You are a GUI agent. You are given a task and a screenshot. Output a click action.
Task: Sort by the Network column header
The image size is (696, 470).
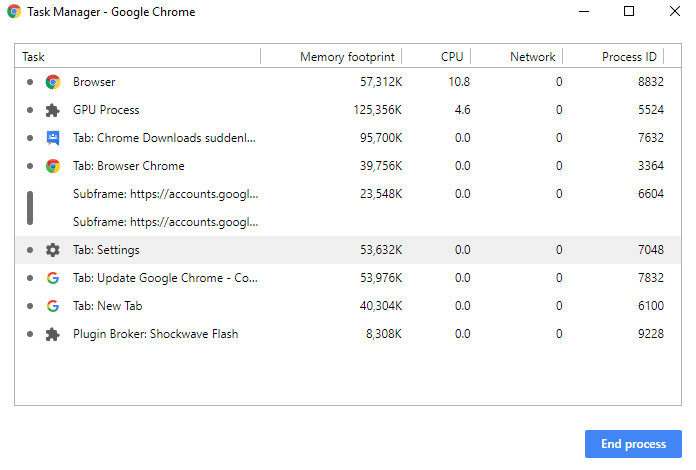(x=533, y=57)
